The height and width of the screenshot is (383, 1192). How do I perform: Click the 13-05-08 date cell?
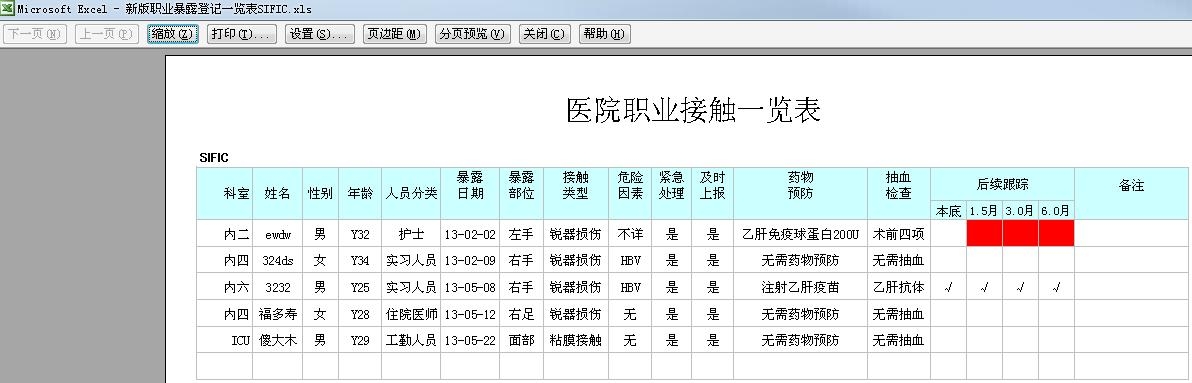tap(470, 287)
